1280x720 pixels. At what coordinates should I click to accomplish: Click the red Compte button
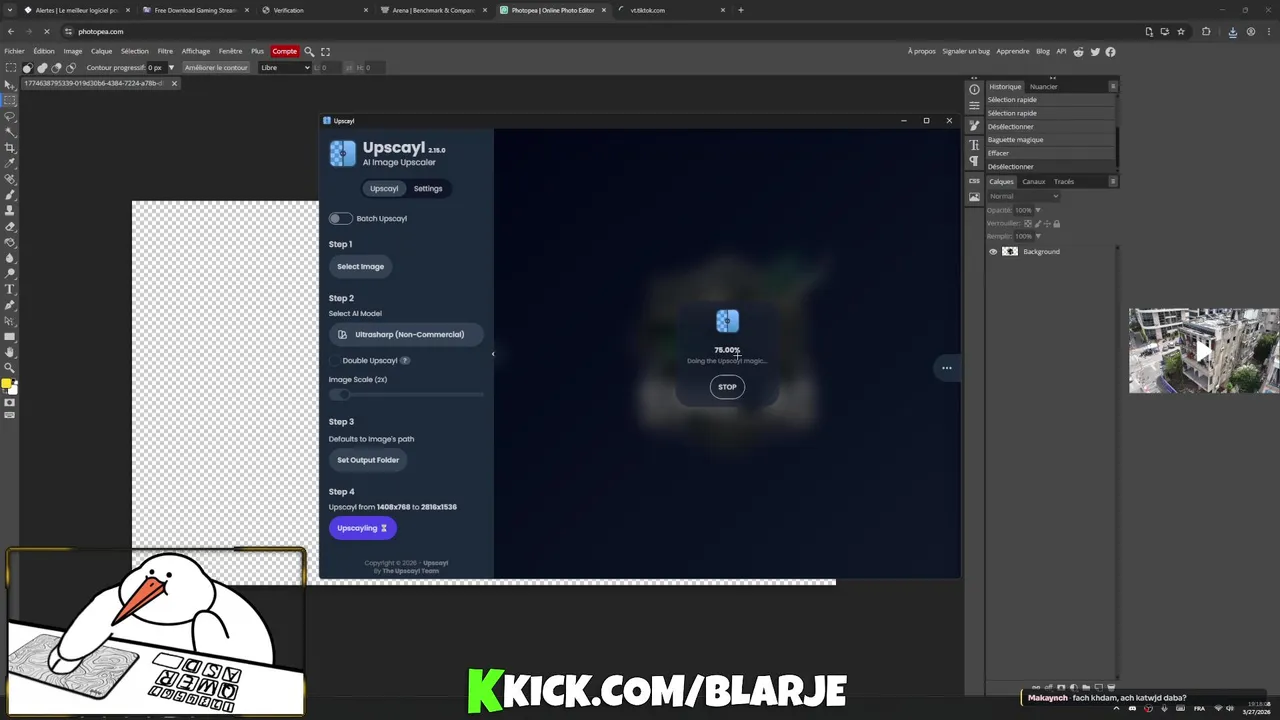pyautogui.click(x=285, y=51)
